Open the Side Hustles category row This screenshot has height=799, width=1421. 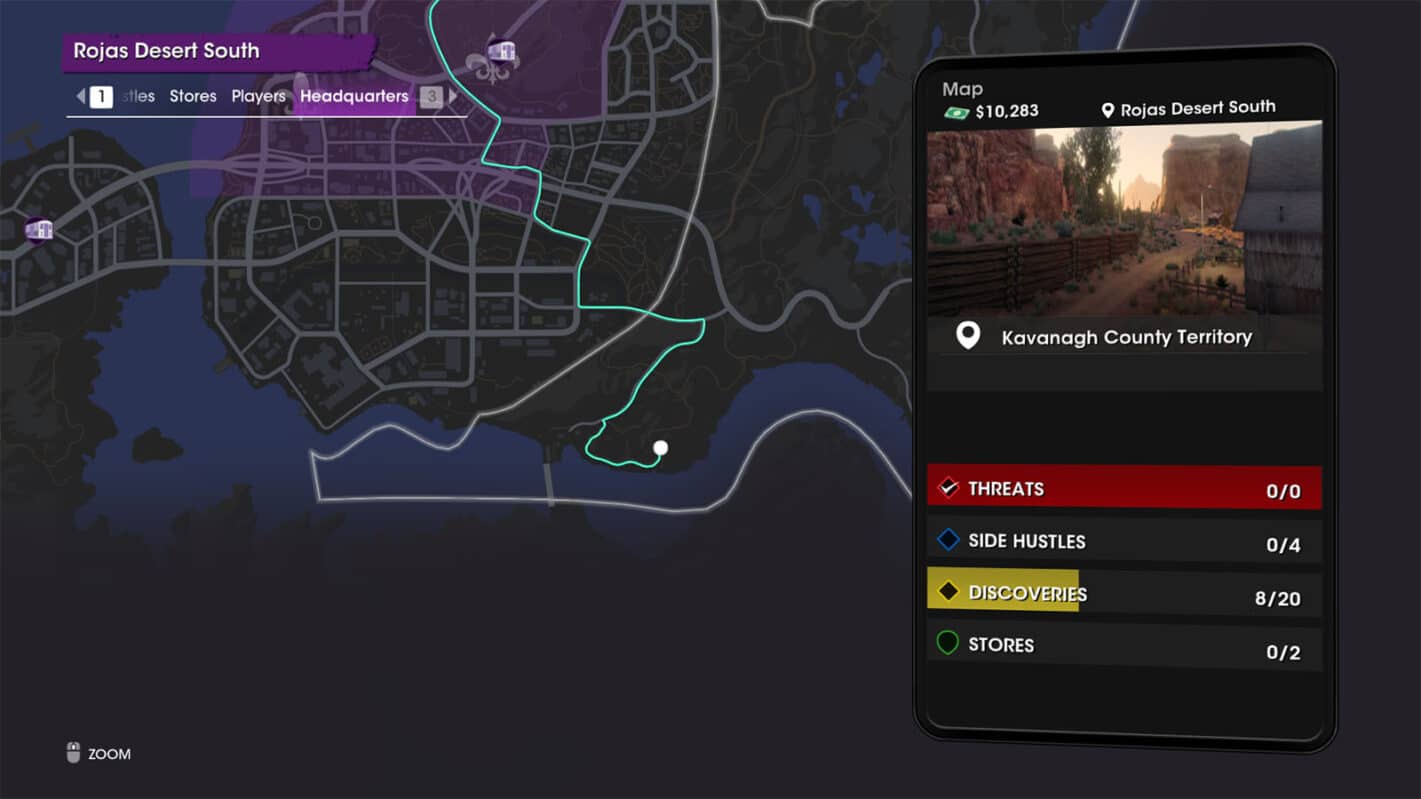point(1124,541)
